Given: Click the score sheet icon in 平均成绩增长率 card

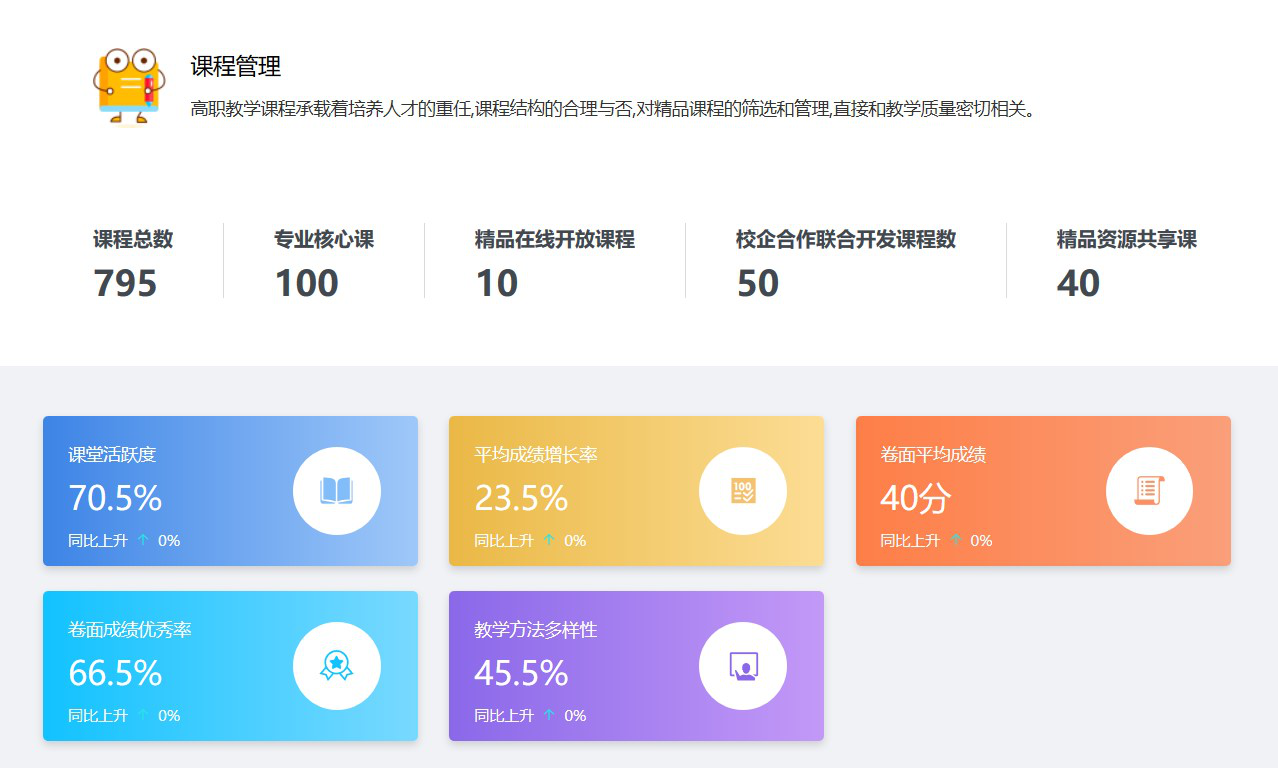Looking at the screenshot, I should (x=743, y=491).
